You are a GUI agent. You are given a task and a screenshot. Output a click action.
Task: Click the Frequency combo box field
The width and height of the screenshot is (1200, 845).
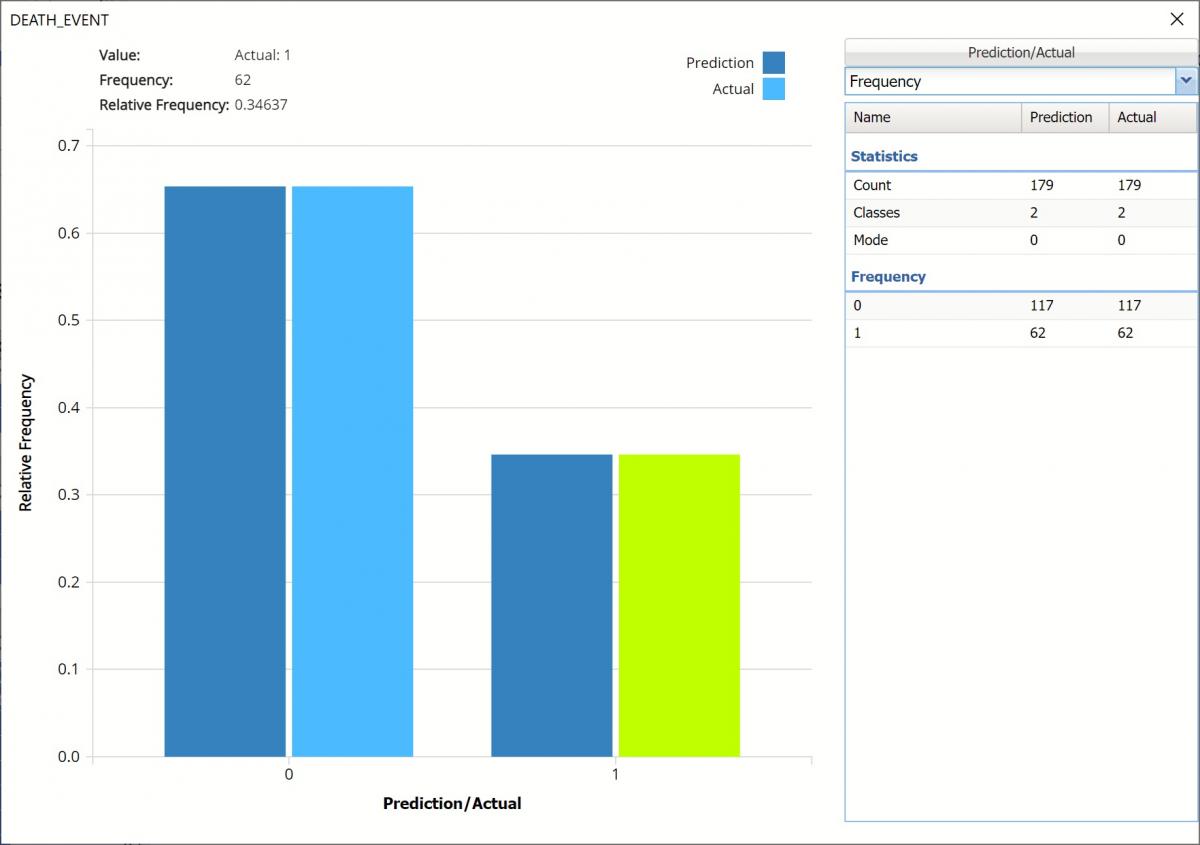tap(1010, 81)
